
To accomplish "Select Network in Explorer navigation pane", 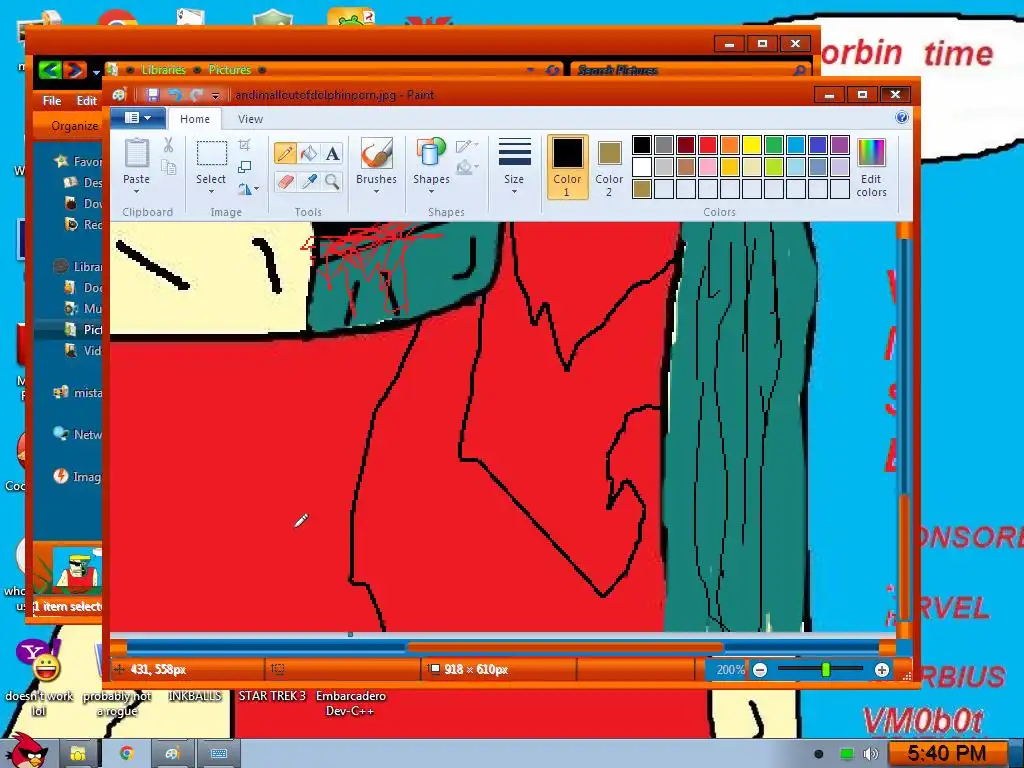I will click(x=78, y=434).
